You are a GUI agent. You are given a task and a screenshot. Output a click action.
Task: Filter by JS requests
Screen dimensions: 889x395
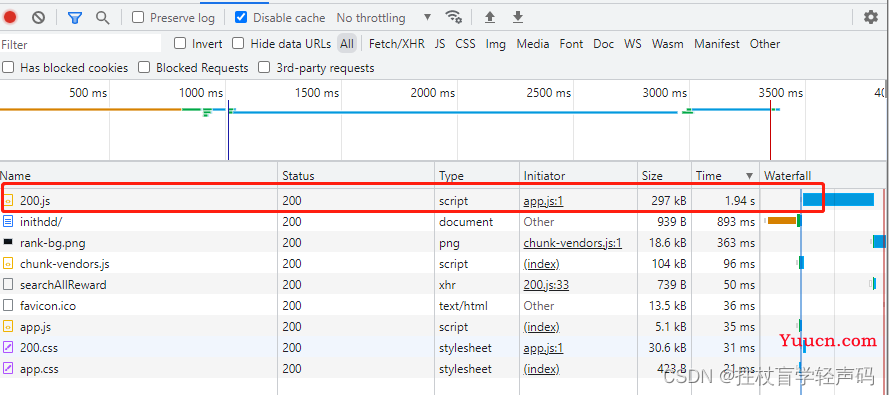pos(440,44)
